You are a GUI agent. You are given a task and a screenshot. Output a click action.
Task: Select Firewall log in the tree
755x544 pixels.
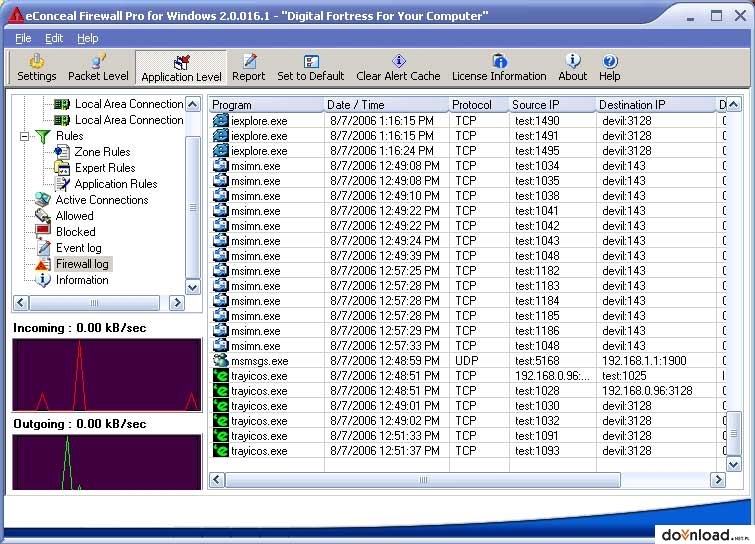click(82, 264)
